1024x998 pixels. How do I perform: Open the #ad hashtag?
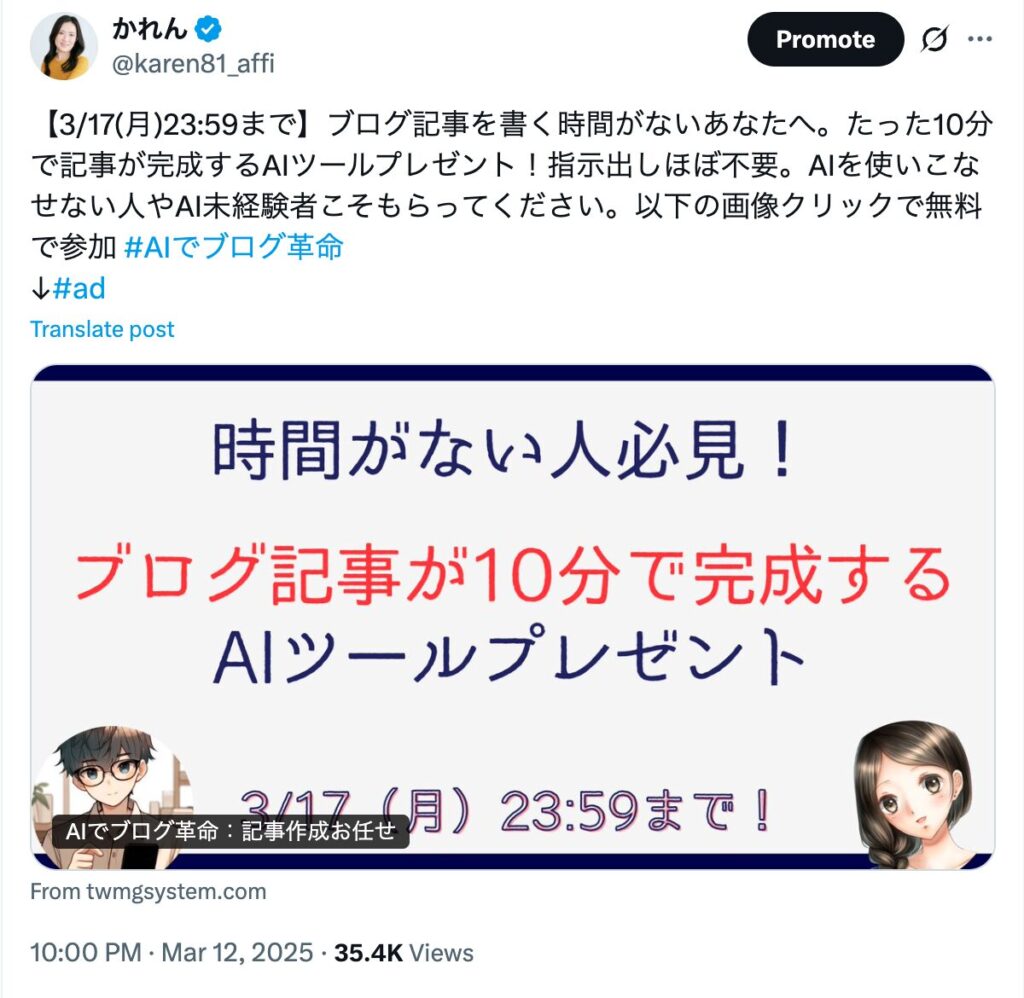(x=78, y=288)
